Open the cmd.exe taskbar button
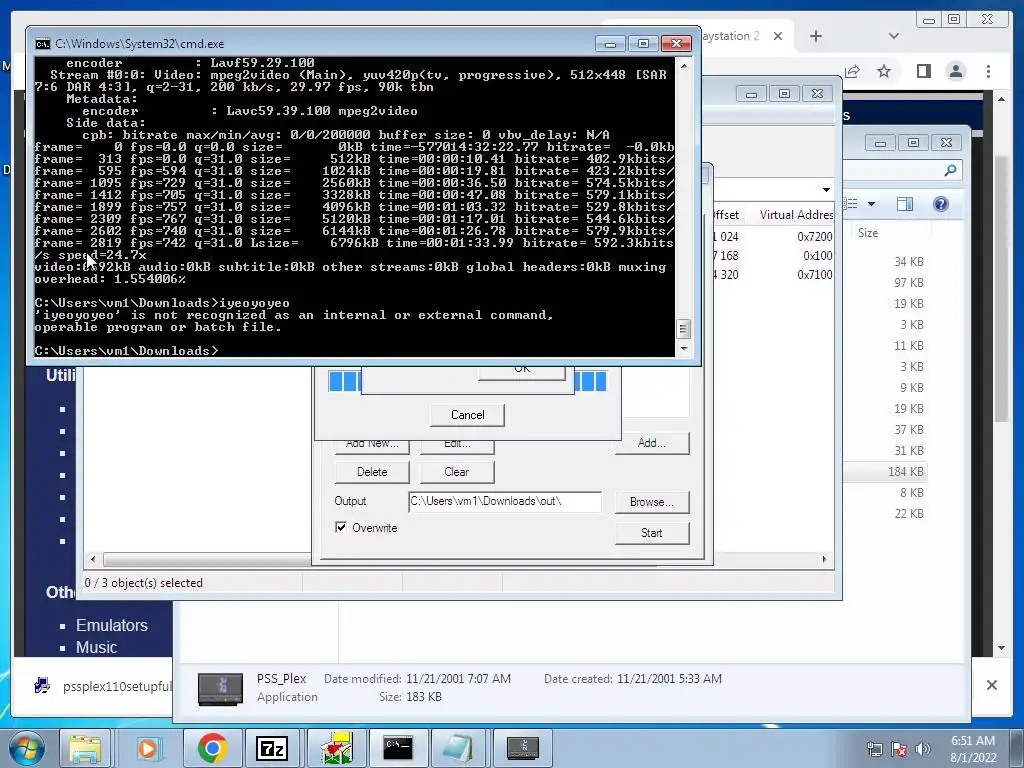Viewport: 1024px width, 768px height. (x=397, y=748)
